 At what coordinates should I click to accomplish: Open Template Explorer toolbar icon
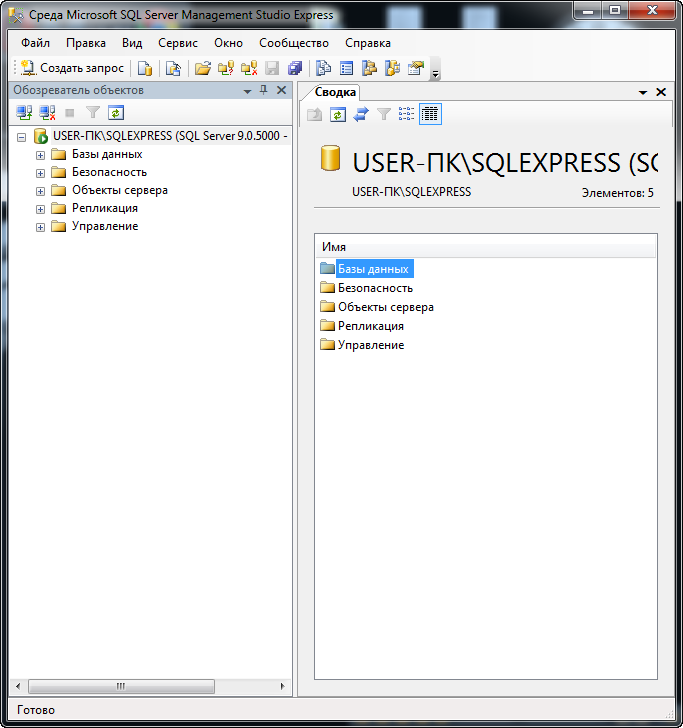click(392, 69)
